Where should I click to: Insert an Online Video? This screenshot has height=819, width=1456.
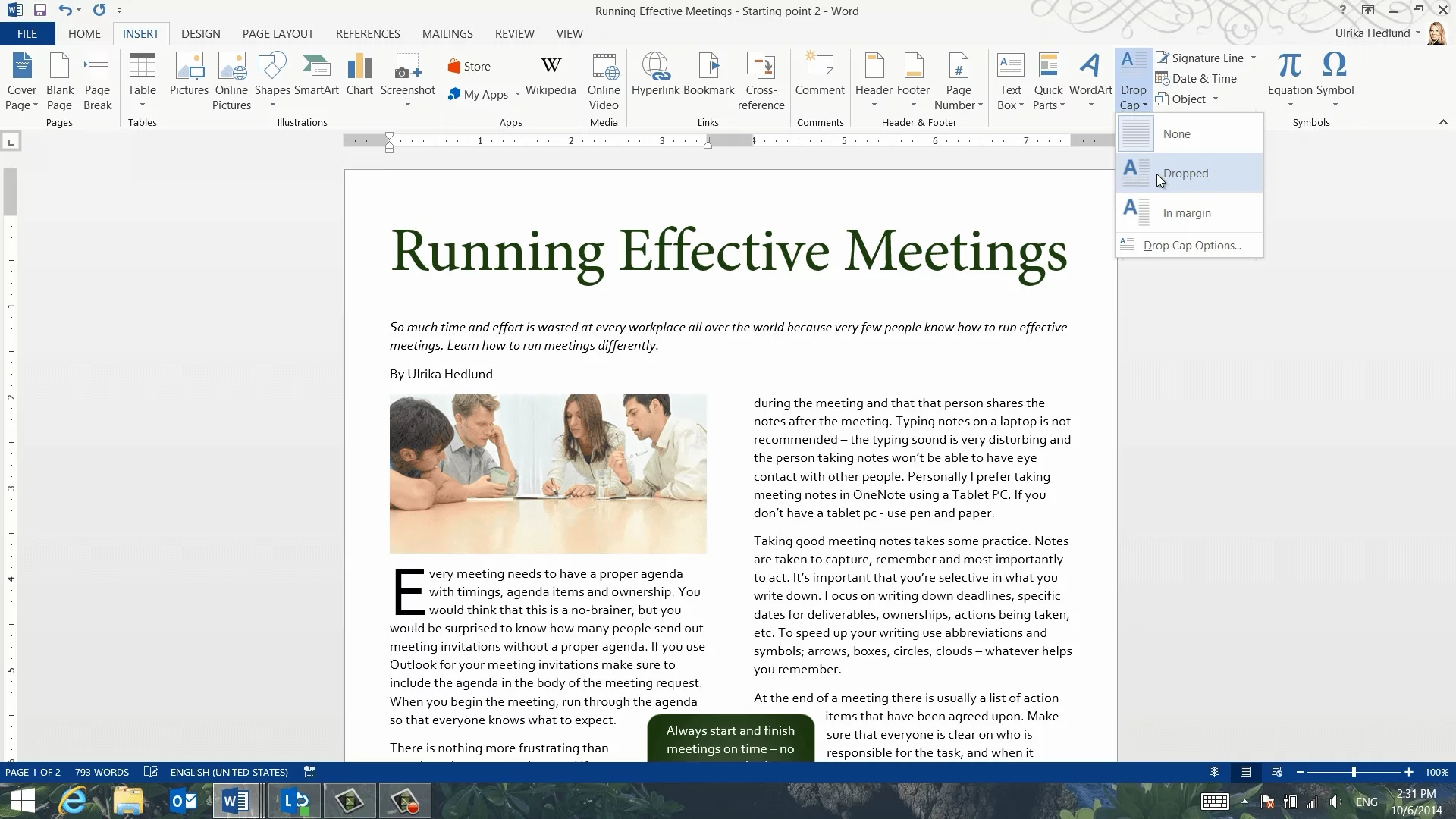pyautogui.click(x=604, y=80)
